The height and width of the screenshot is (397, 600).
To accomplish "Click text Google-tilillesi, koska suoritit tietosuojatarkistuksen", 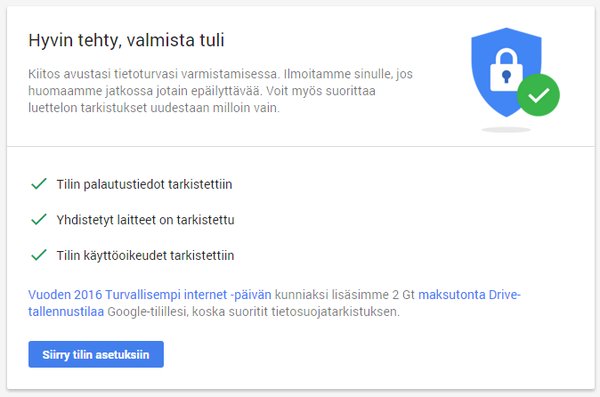I will [253, 312].
